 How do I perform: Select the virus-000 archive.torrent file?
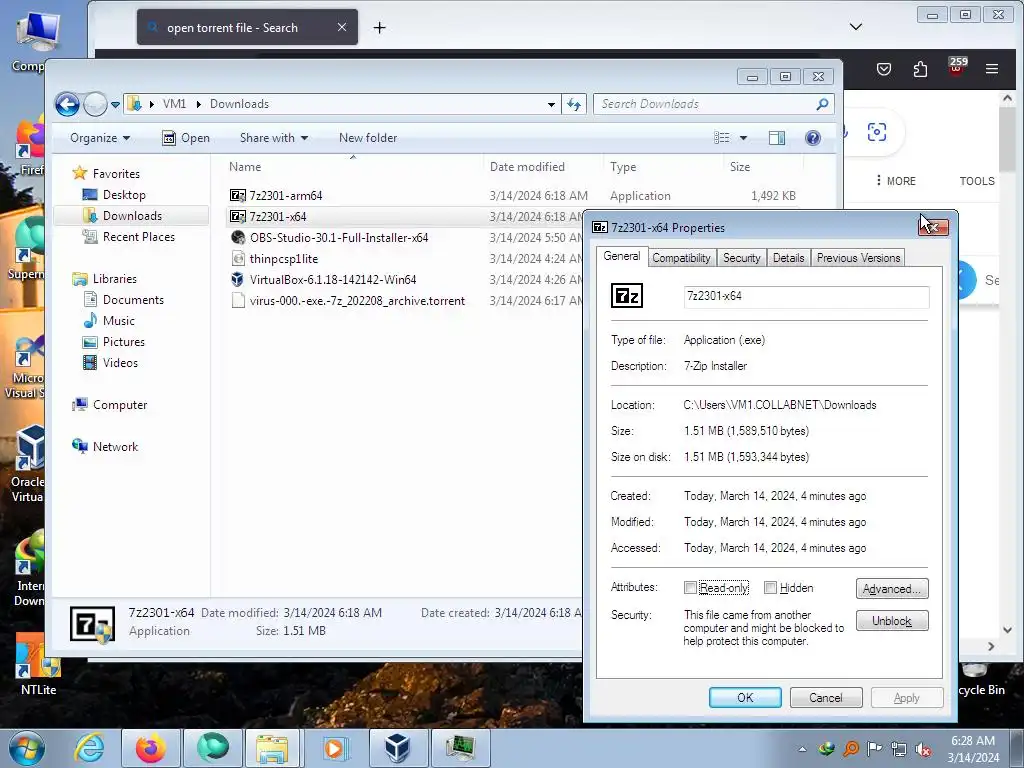pos(357,301)
